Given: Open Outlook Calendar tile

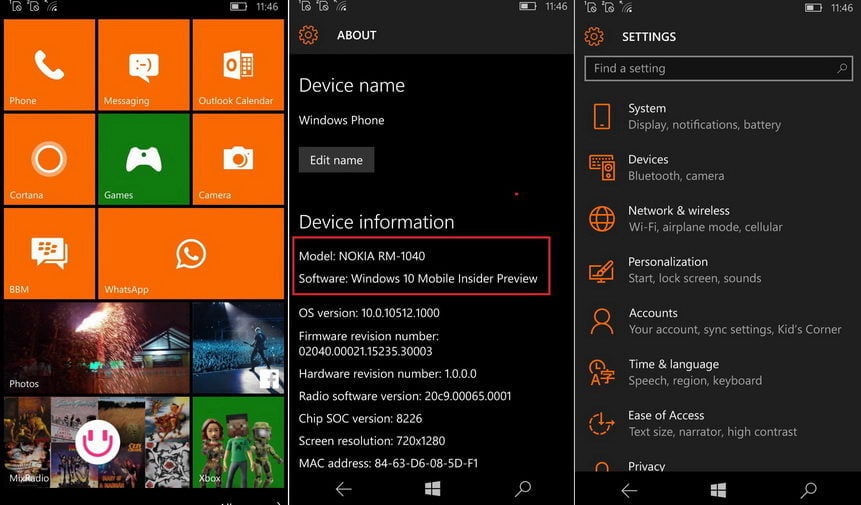Looking at the screenshot, I should click(x=238, y=65).
